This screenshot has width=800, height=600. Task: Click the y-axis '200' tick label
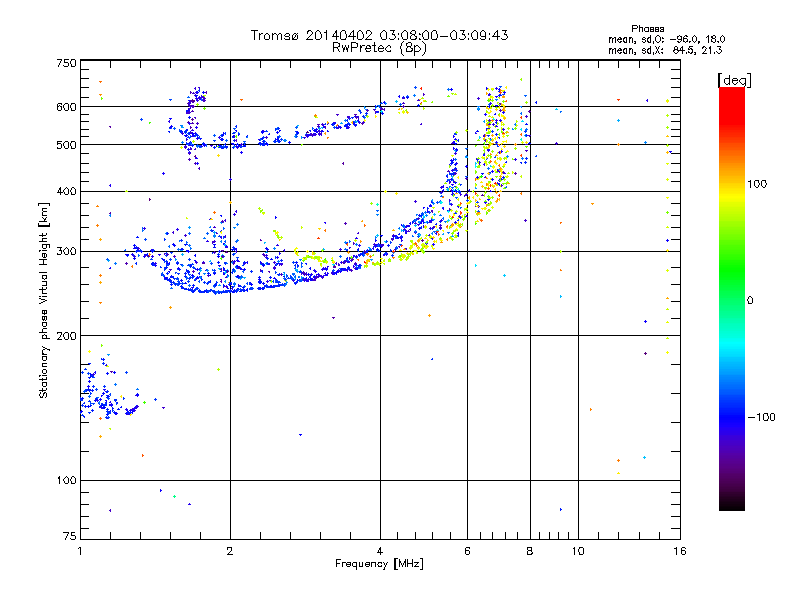tap(66, 336)
